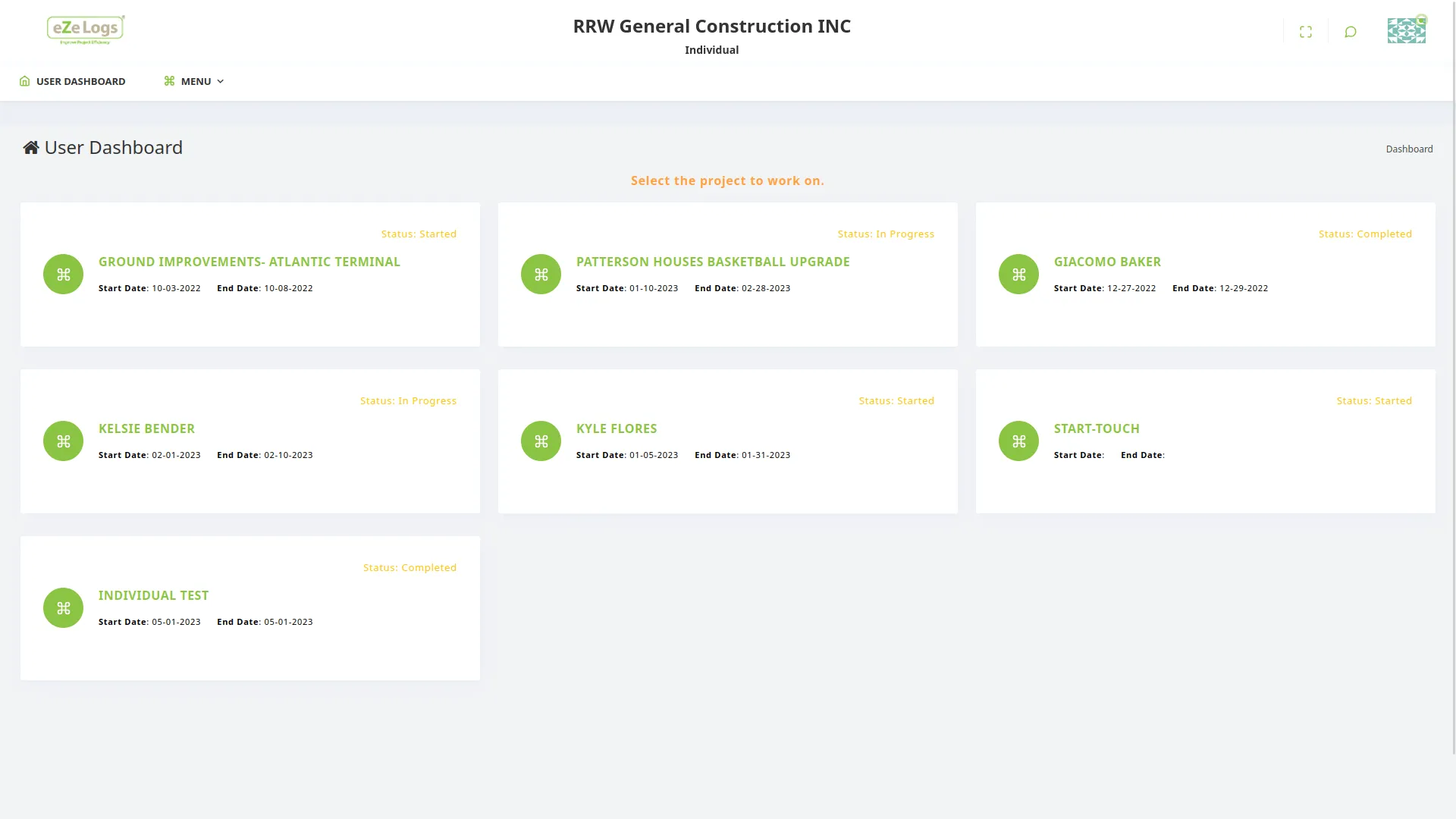Select the START-TOUCH project title

[1096, 428]
